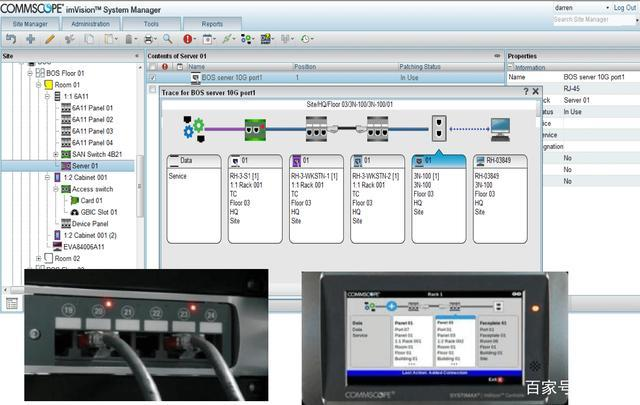Click the first gray patch panel trace icon

316,129
